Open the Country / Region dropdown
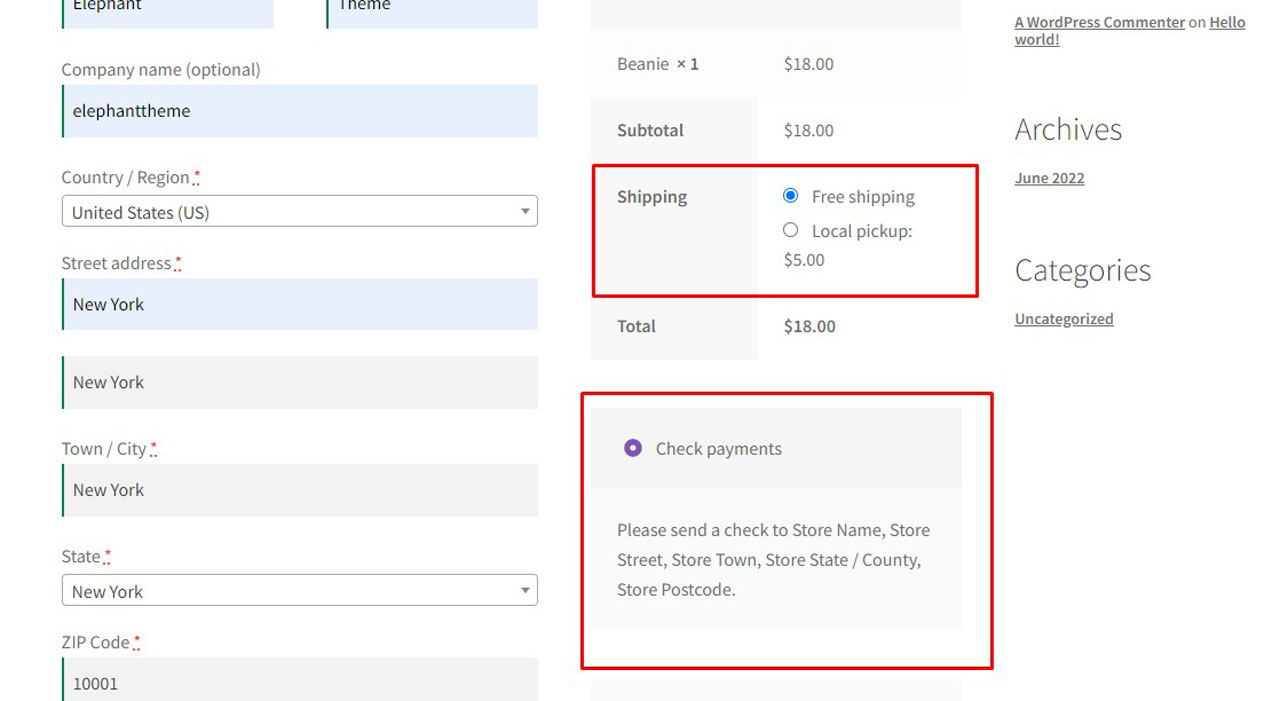The width and height of the screenshot is (1280, 701). pyautogui.click(x=299, y=212)
